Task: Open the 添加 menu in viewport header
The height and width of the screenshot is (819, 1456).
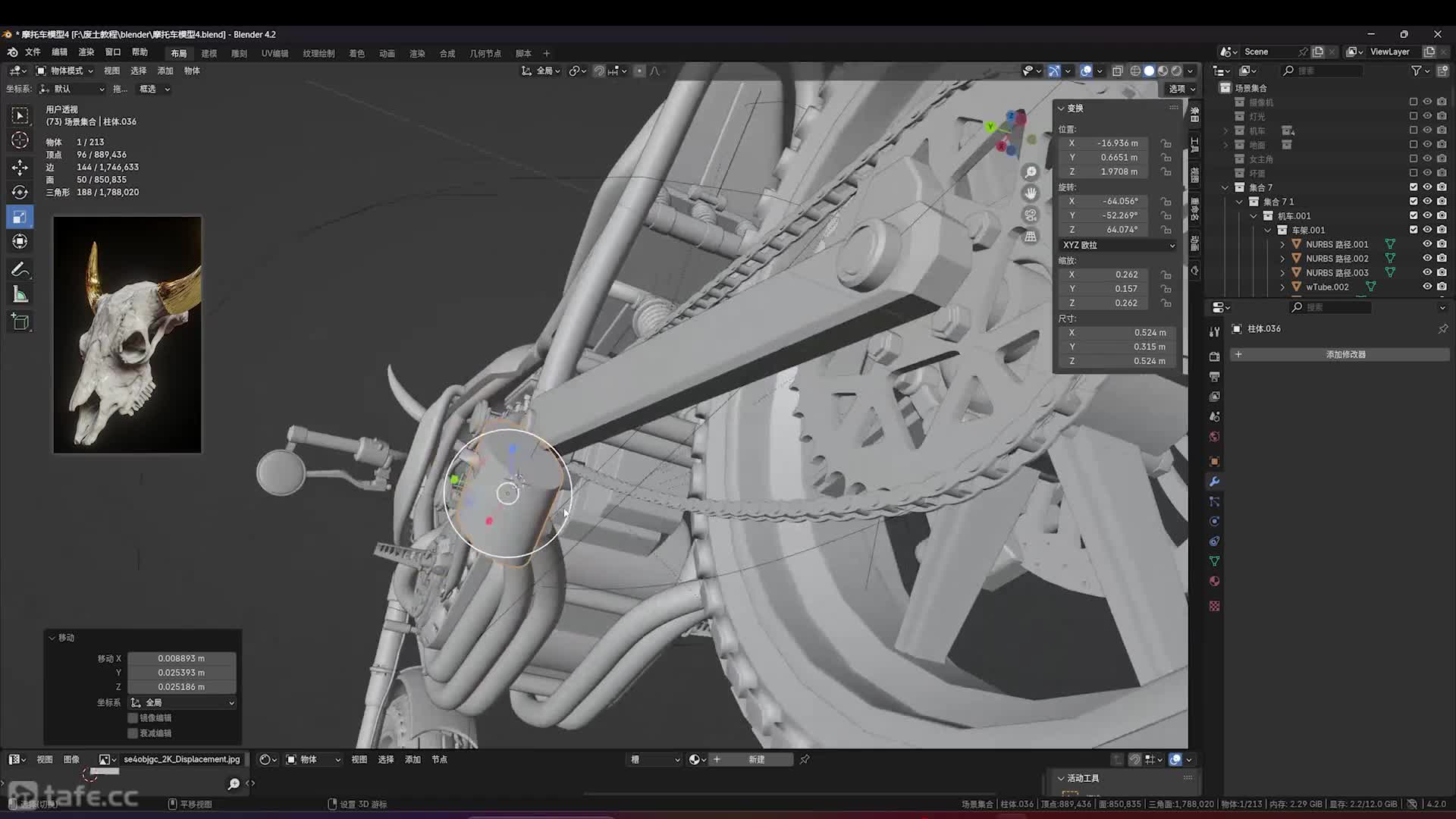Action: pyautogui.click(x=165, y=71)
